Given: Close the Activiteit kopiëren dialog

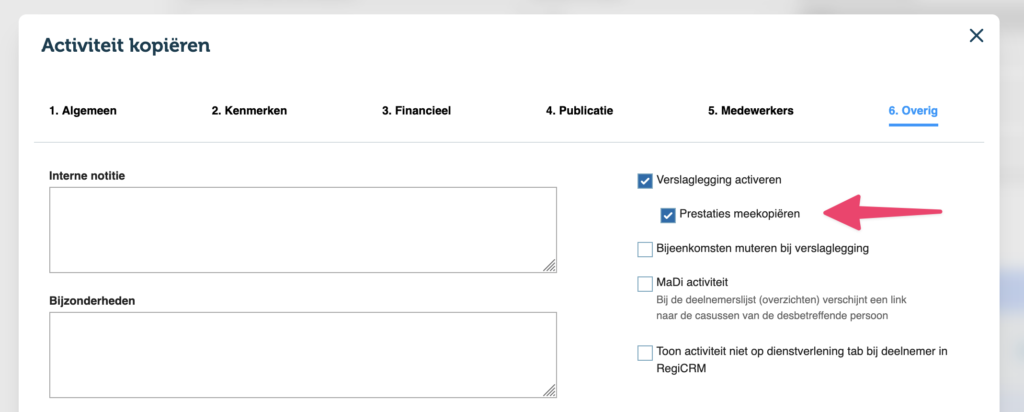Looking at the screenshot, I should click(976, 36).
